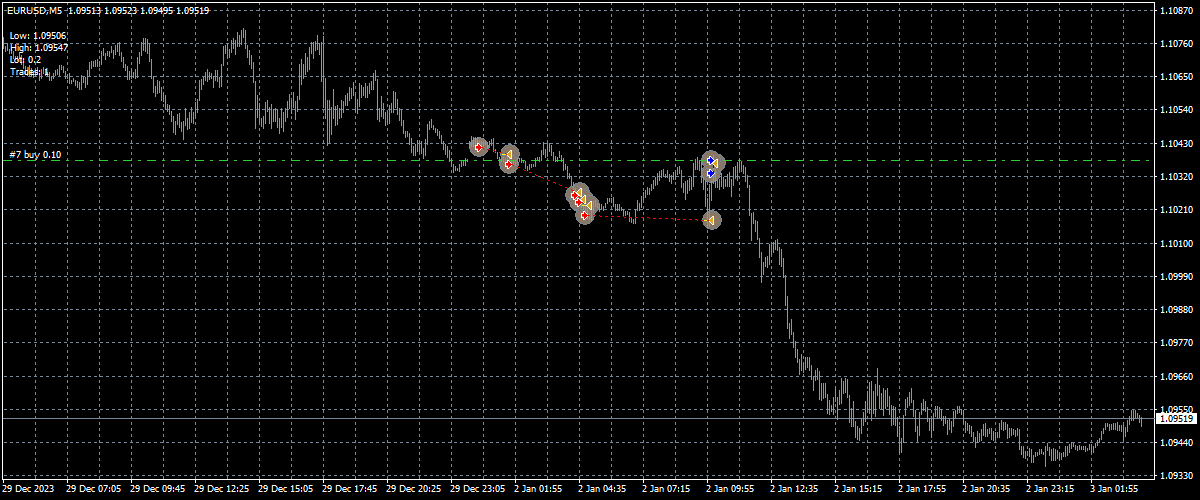Image resolution: width=1200 pixels, height=500 pixels.
Task: Click the 1.09880 price scale label
Action: [x=1177, y=309]
